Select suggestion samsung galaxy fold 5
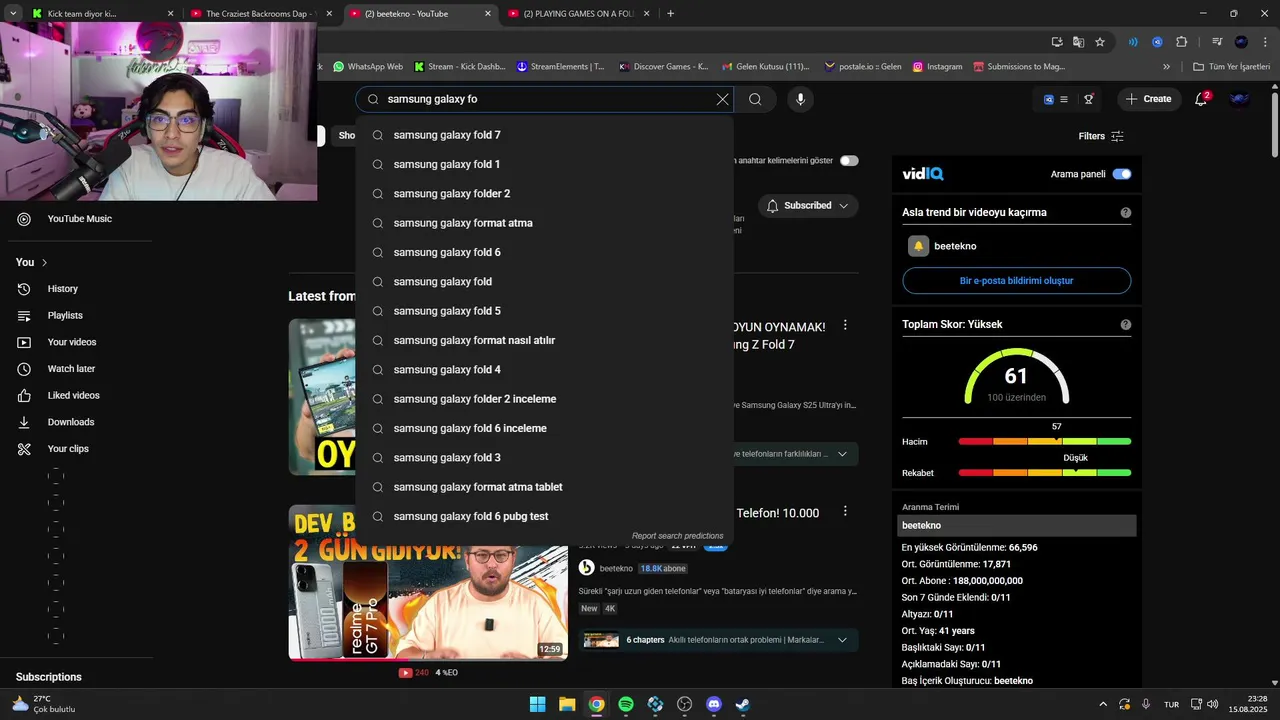 coord(544,311)
